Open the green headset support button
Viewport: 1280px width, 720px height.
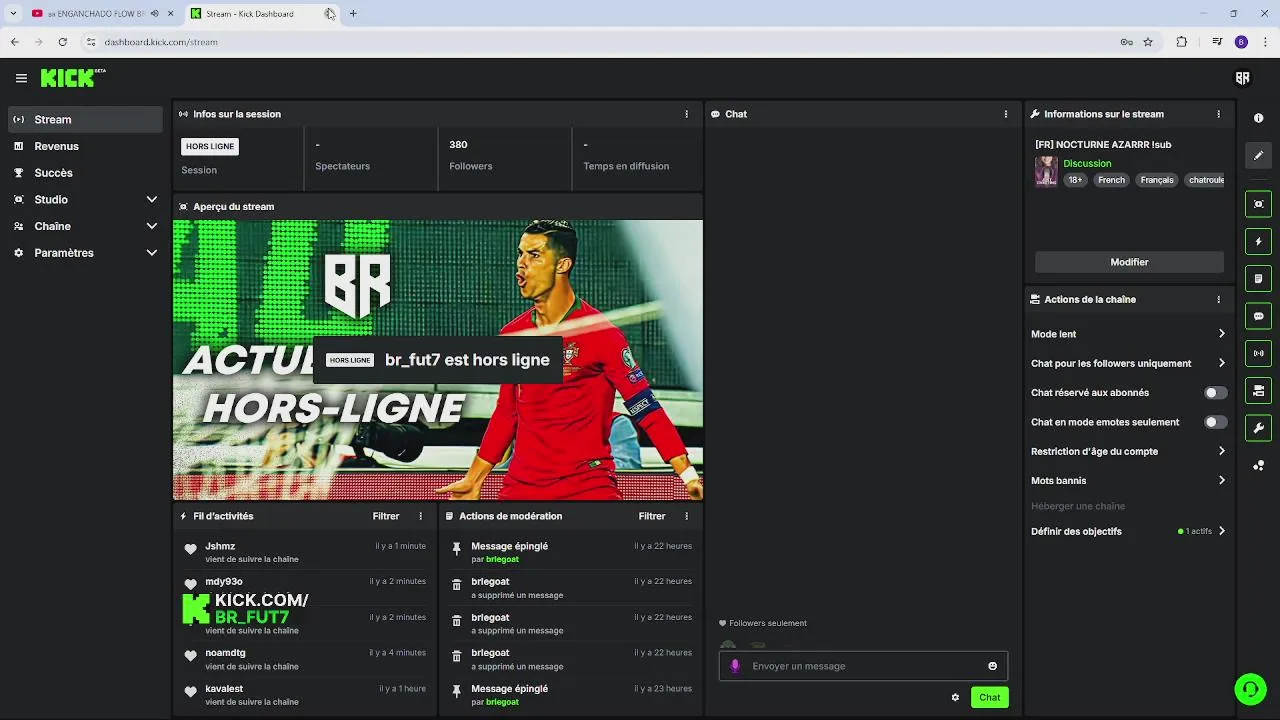coord(1250,689)
